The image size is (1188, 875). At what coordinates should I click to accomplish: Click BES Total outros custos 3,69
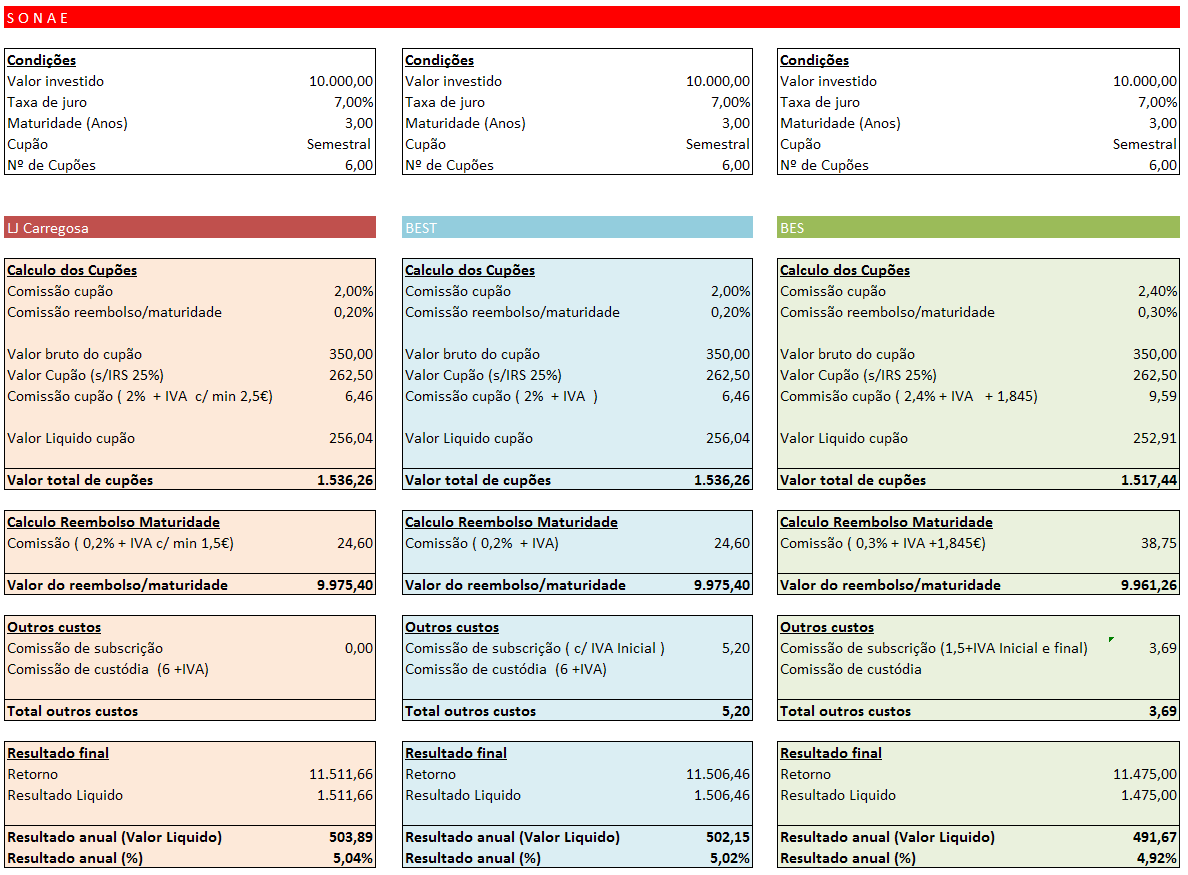tap(1163, 711)
